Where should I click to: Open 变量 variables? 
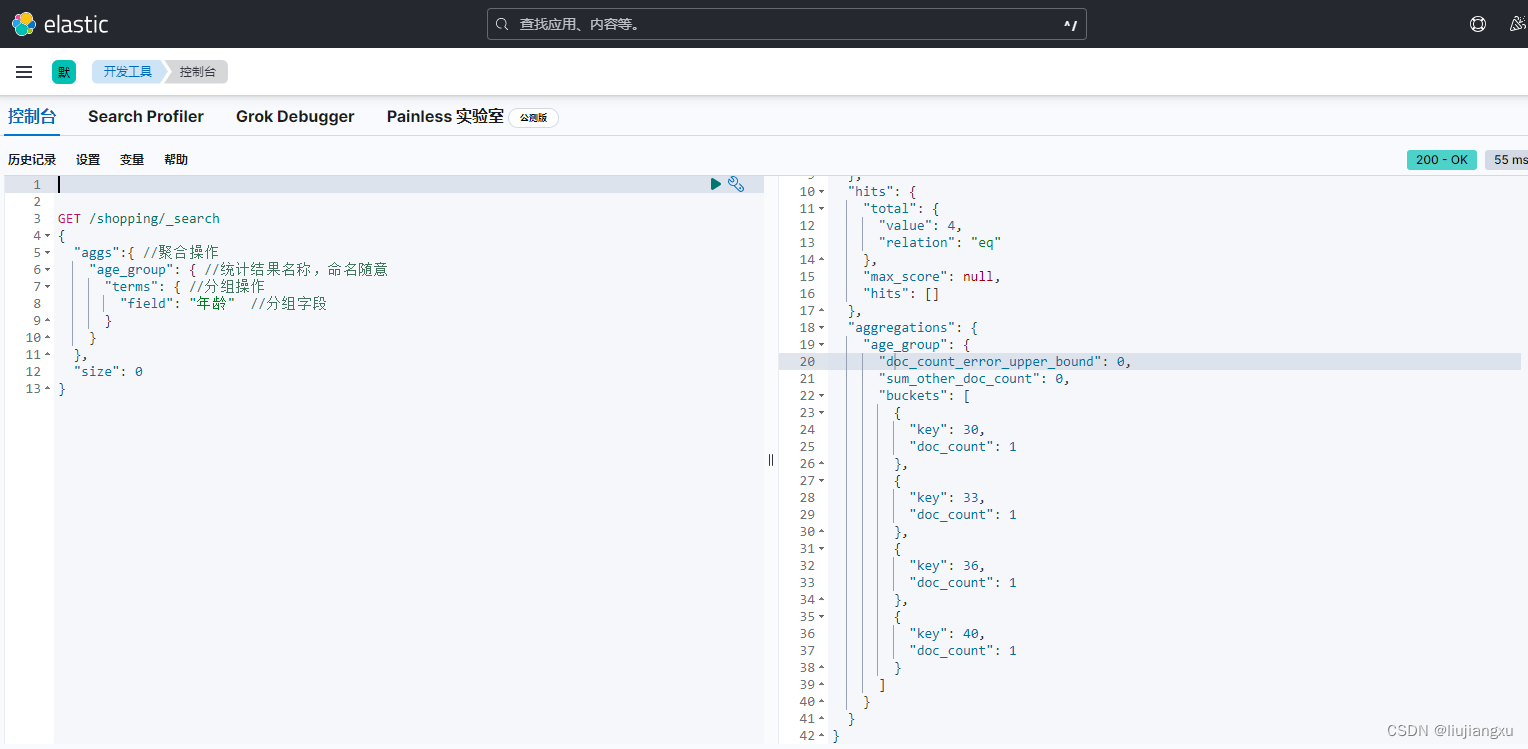132,160
